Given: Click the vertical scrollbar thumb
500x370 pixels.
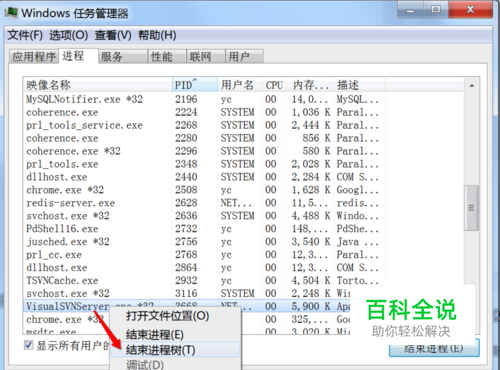Looking at the screenshot, I should pos(471,208).
